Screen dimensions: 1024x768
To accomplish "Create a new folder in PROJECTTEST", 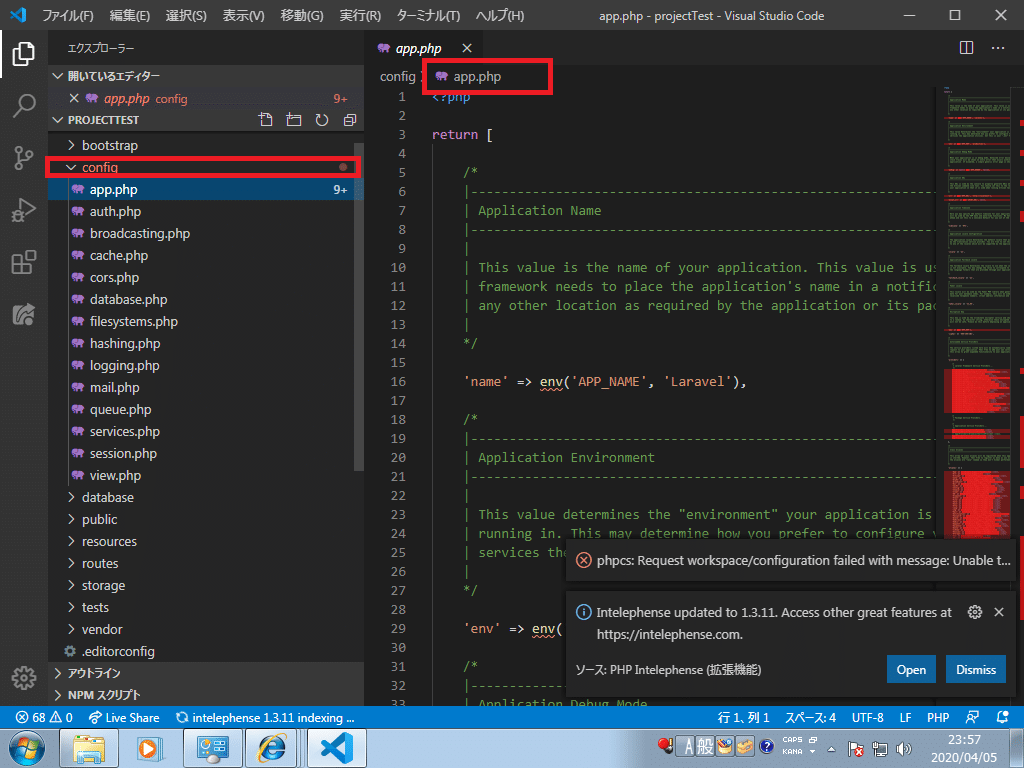I will click(x=294, y=120).
